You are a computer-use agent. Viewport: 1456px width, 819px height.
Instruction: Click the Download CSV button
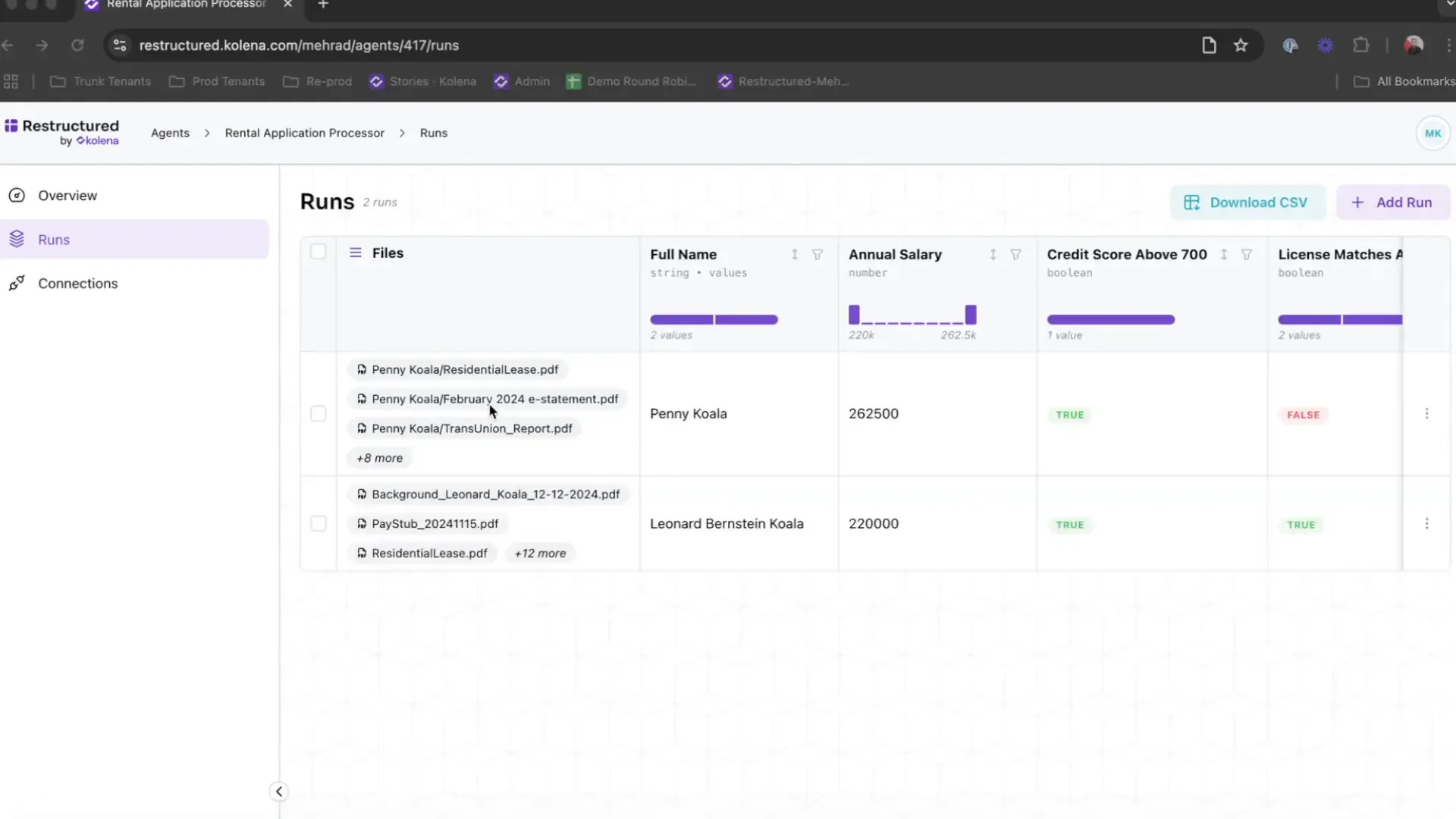[x=1247, y=202]
